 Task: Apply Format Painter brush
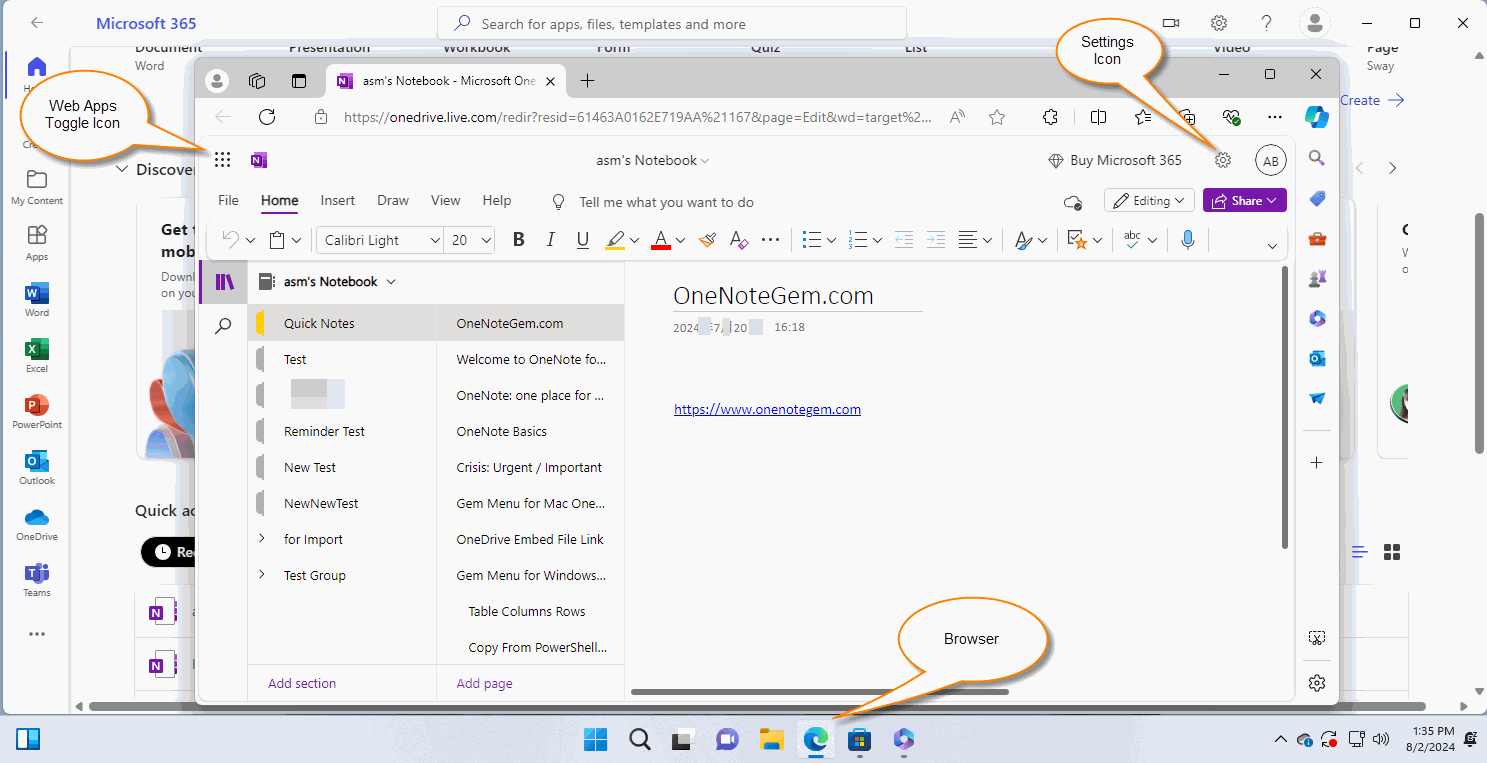coord(707,240)
